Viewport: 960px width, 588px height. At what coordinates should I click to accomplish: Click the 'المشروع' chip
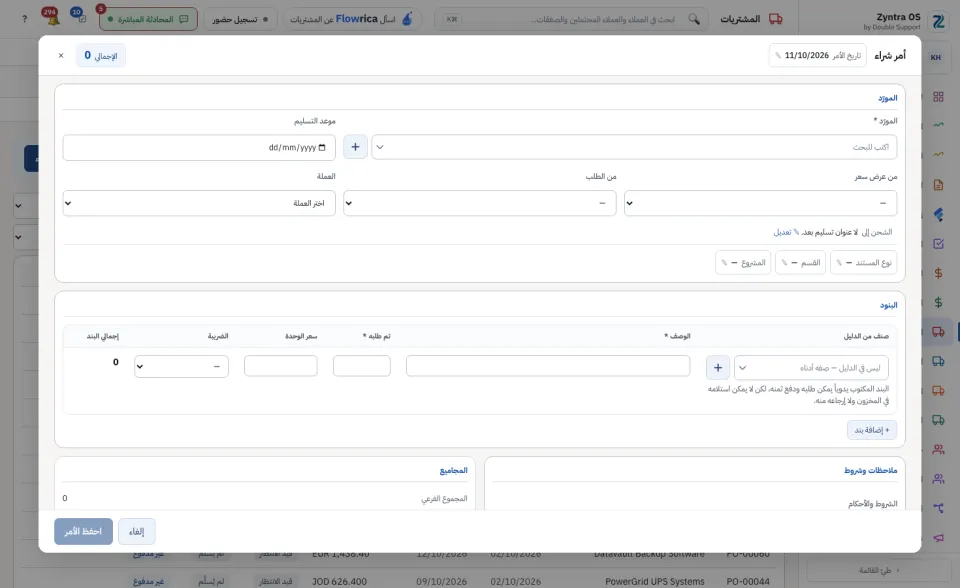pos(743,263)
